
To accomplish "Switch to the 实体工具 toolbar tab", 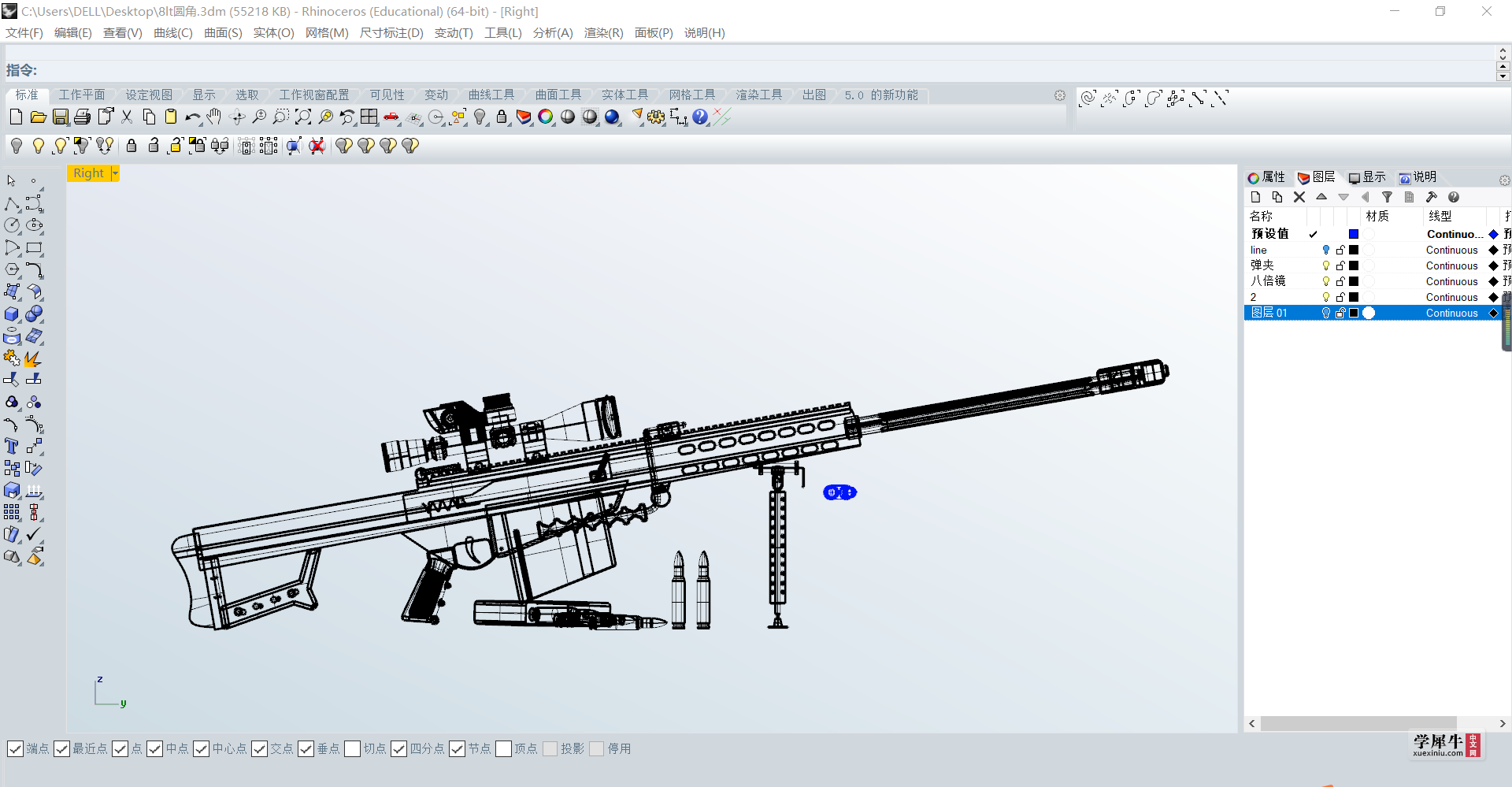I will tap(625, 95).
